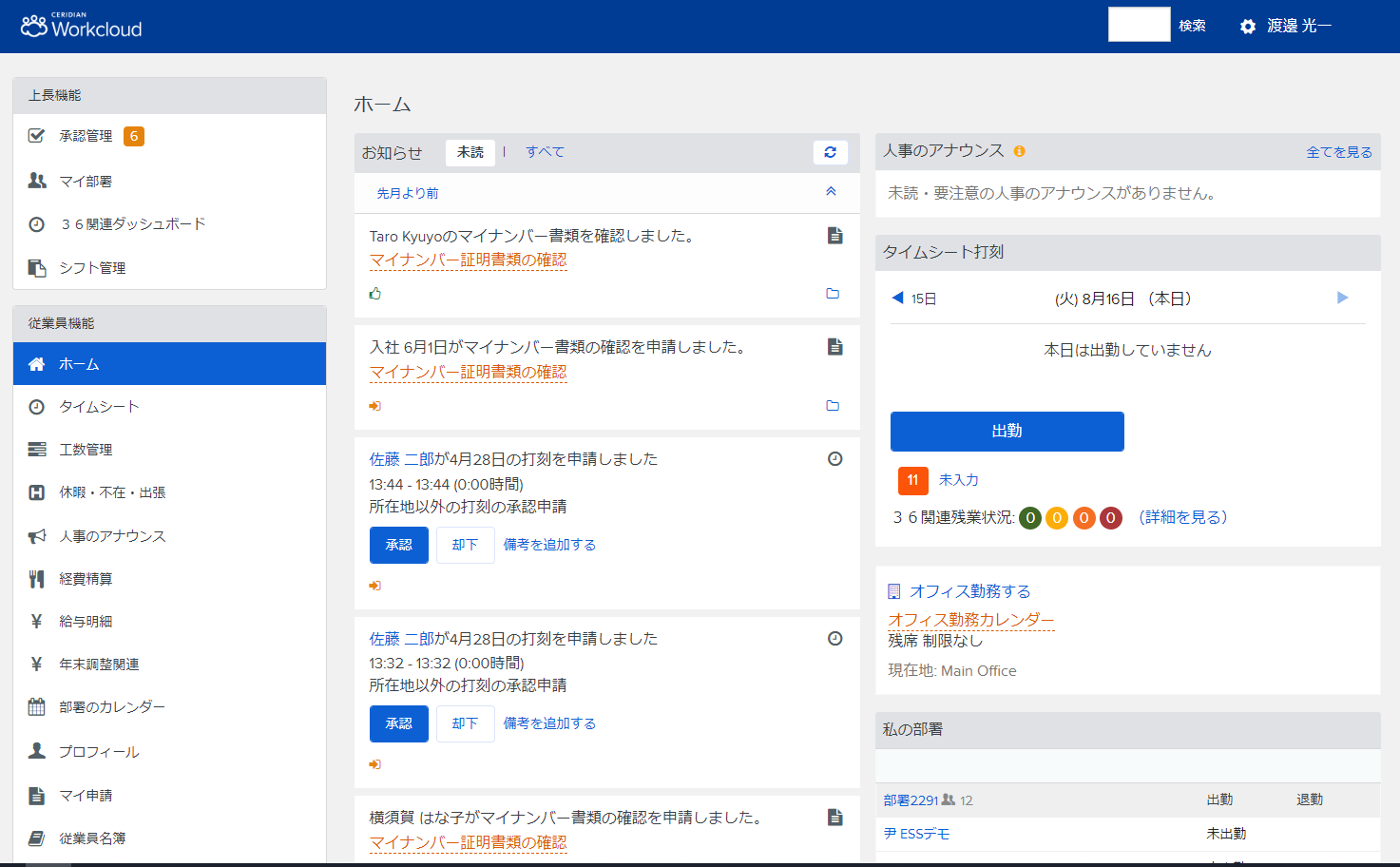
Task: Click the forward-arrow icon below the 承認 button
Action: 374,585
